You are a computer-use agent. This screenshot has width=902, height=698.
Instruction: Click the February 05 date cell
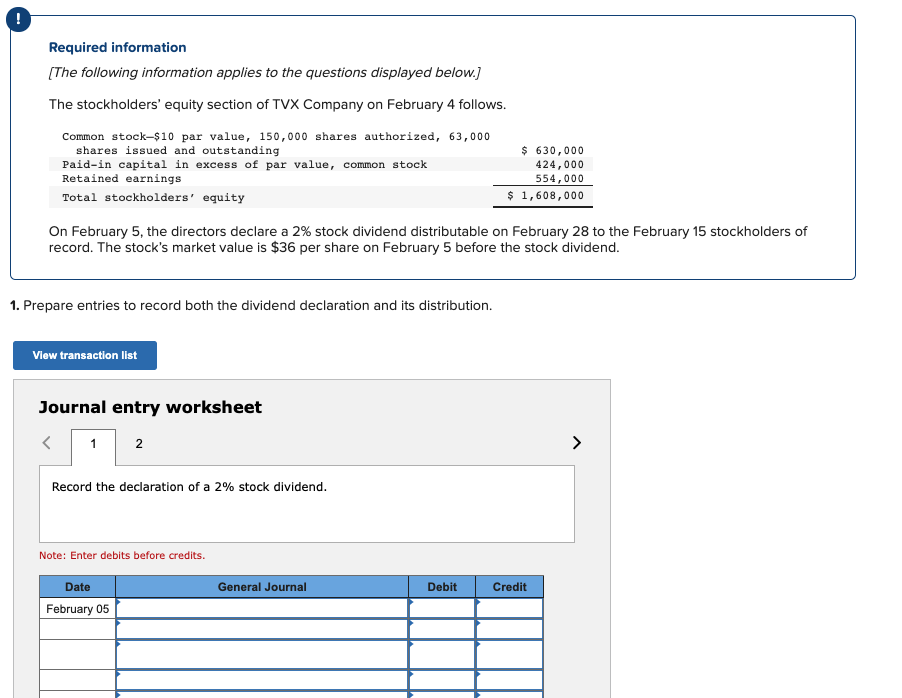pos(78,608)
